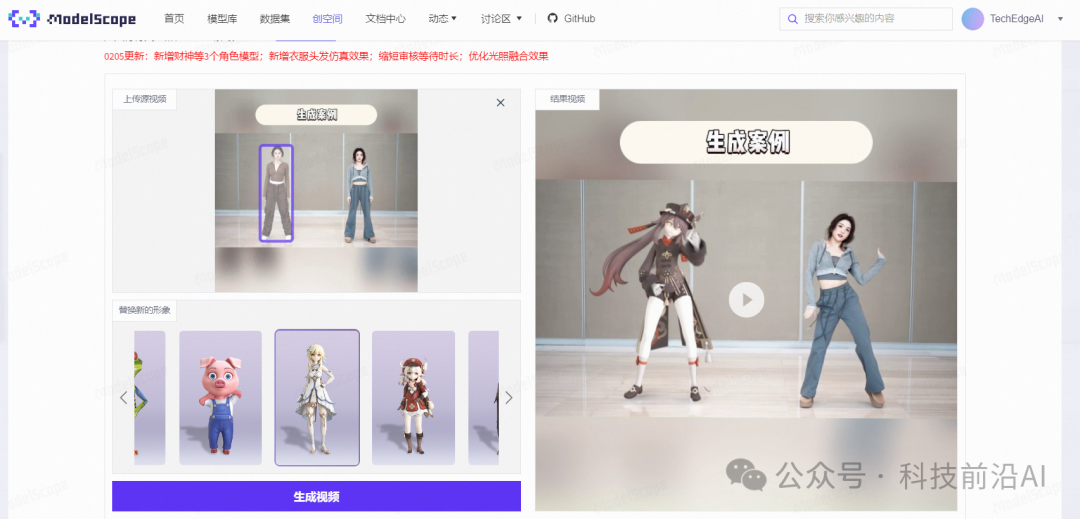The height and width of the screenshot is (519, 1080).
Task: Click the red 0205更新 notice text
Action: (x=326, y=57)
